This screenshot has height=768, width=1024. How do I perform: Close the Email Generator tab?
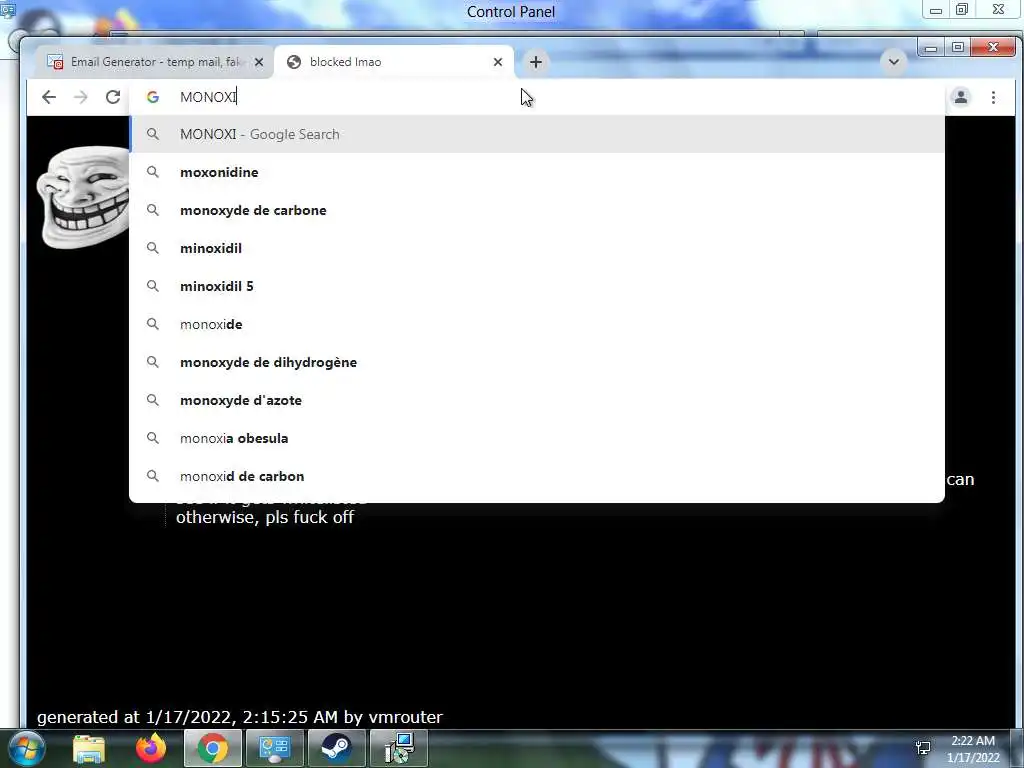(259, 62)
